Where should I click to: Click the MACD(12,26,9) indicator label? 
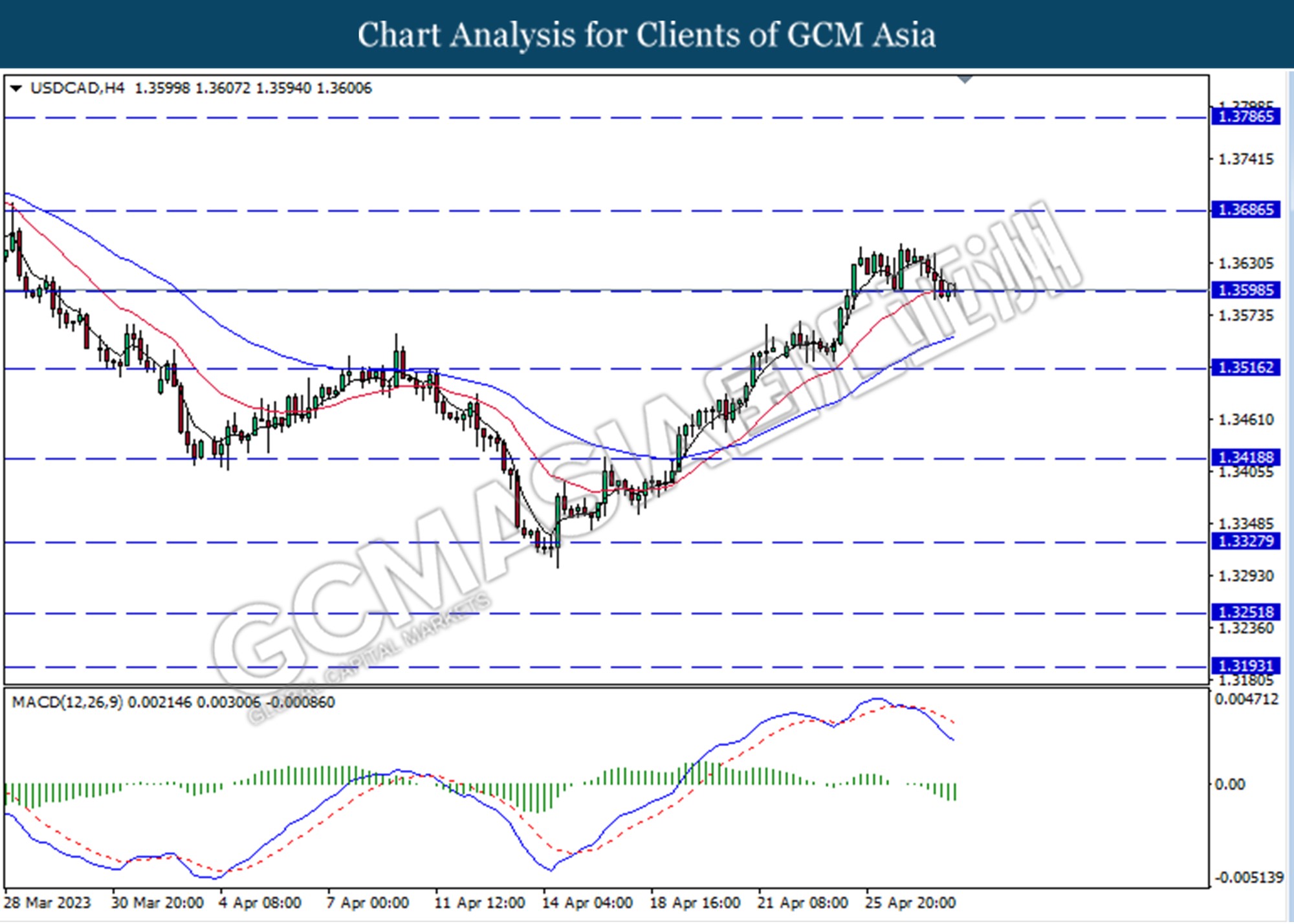click(67, 703)
